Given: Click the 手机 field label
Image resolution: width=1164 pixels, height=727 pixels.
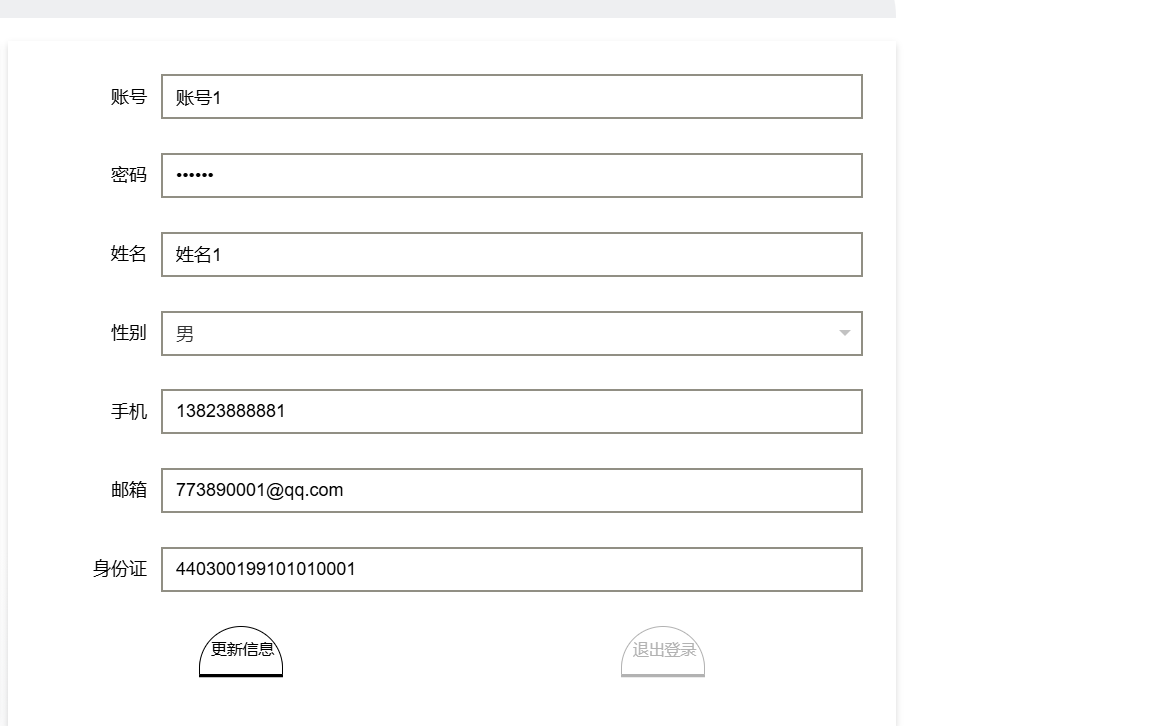Looking at the screenshot, I should pyautogui.click(x=128, y=411).
